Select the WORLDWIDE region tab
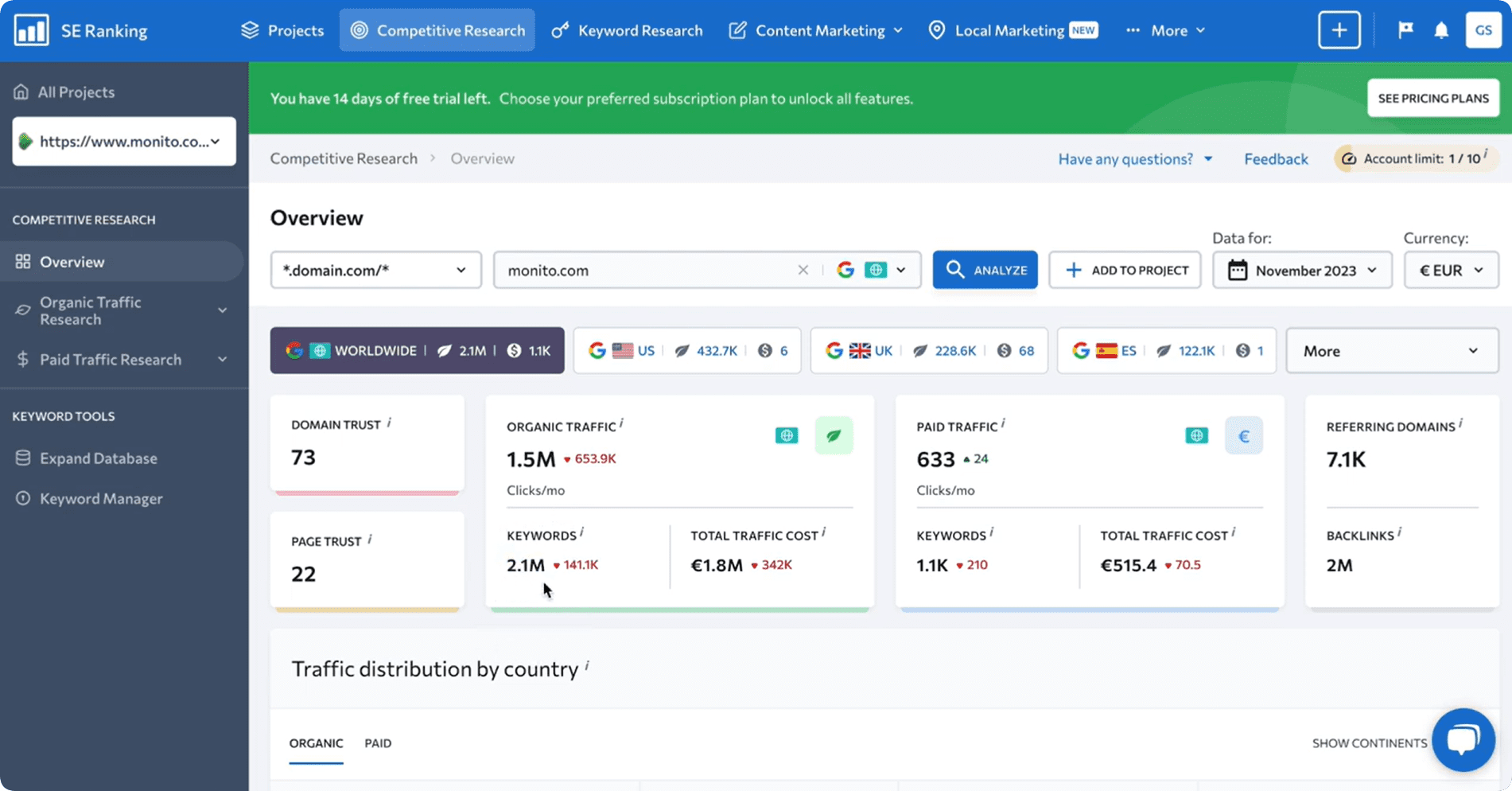 417,350
